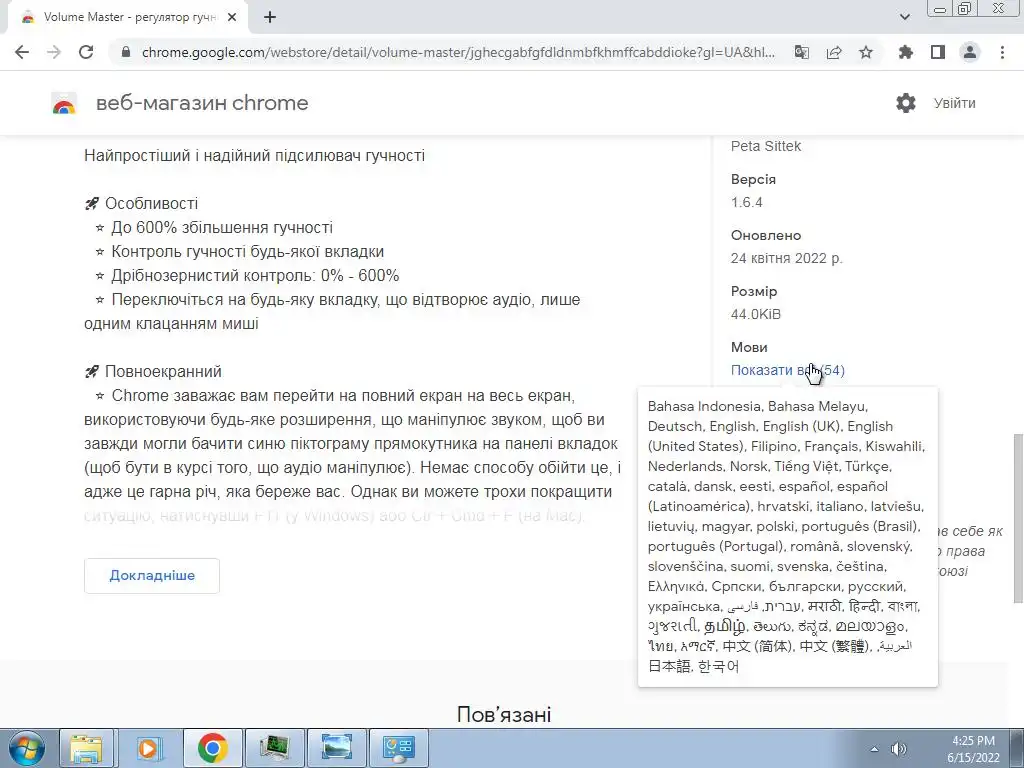Click Показати всі (54) languages link
1024x768 pixels.
coord(788,370)
